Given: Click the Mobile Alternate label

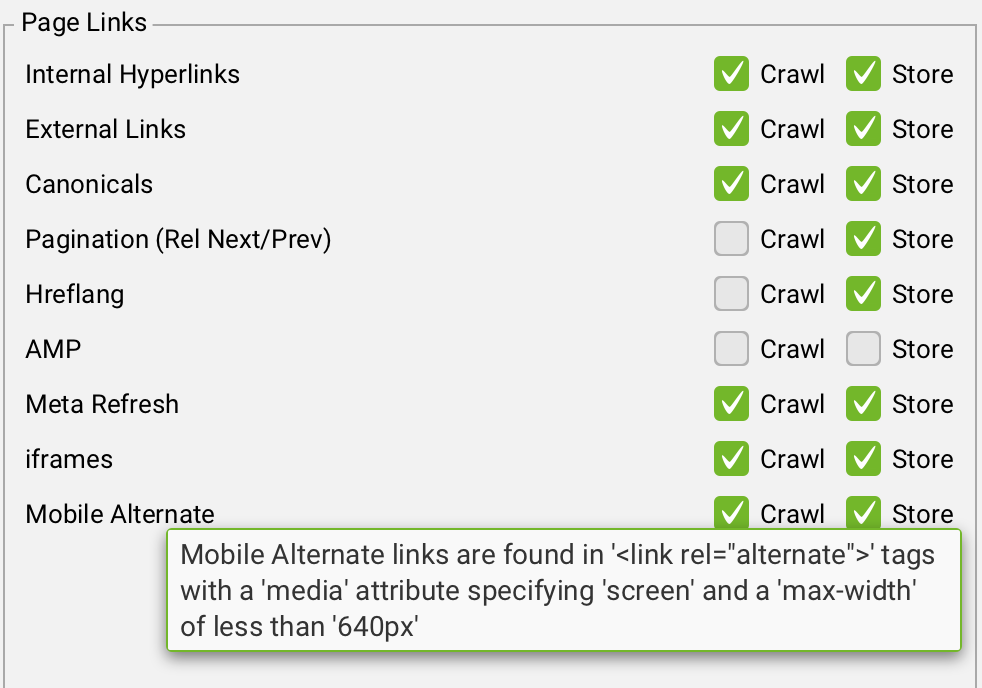Looking at the screenshot, I should tap(120, 514).
